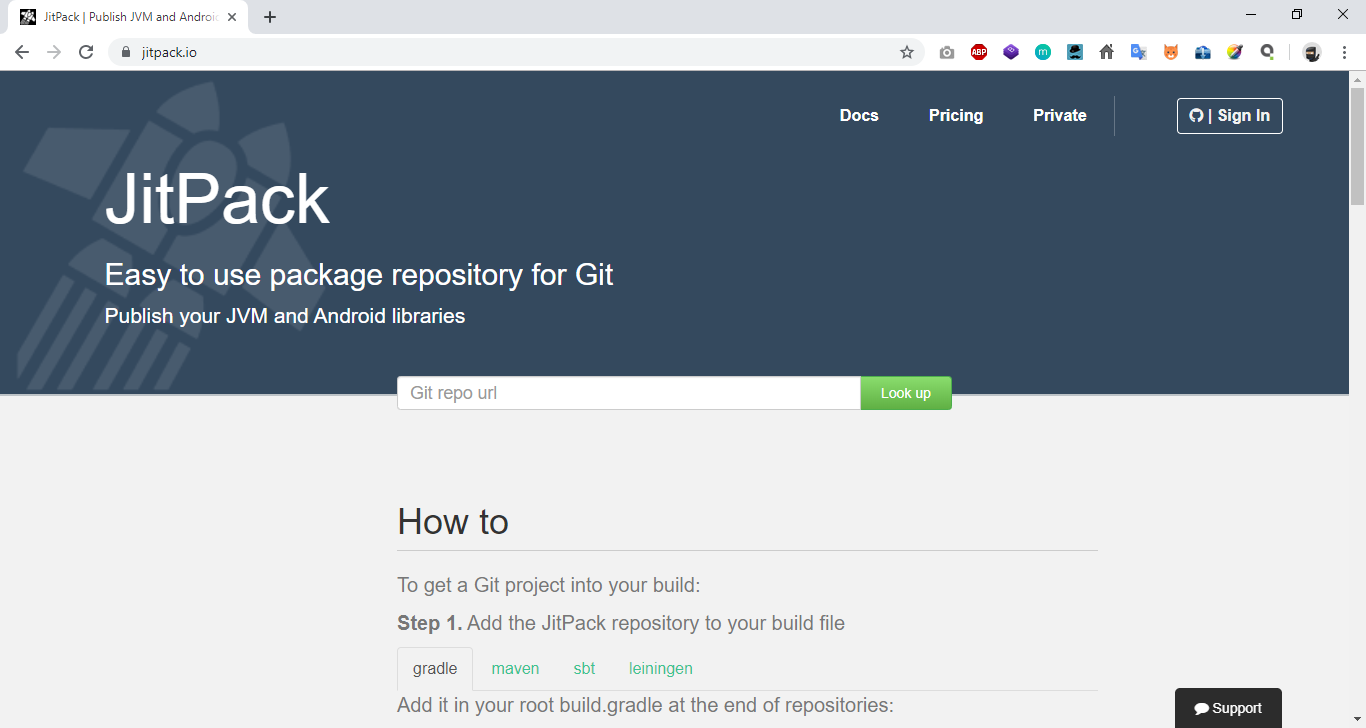
Task: Click the screenshot camera extension icon
Action: (947, 51)
